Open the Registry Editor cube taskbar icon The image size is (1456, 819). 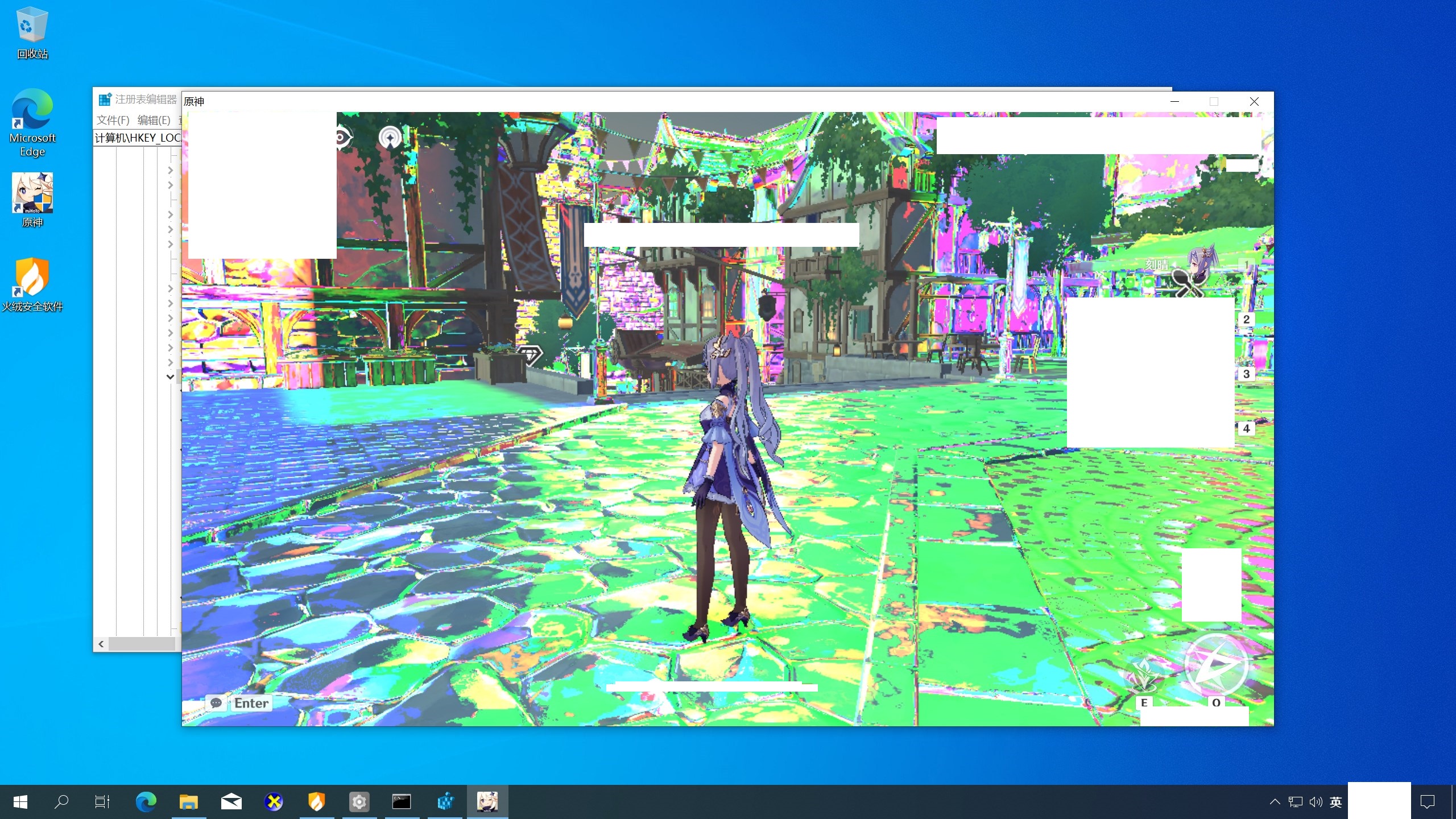(445, 802)
